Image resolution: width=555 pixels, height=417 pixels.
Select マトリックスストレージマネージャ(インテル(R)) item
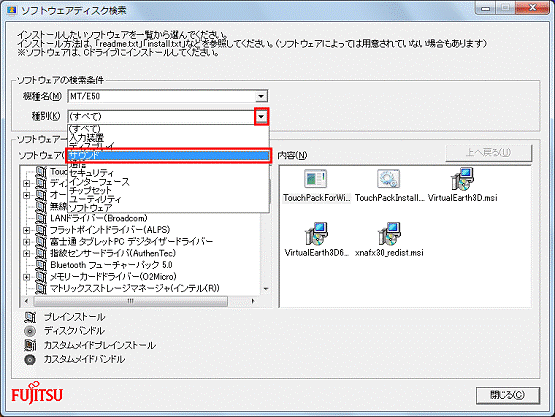point(135,288)
